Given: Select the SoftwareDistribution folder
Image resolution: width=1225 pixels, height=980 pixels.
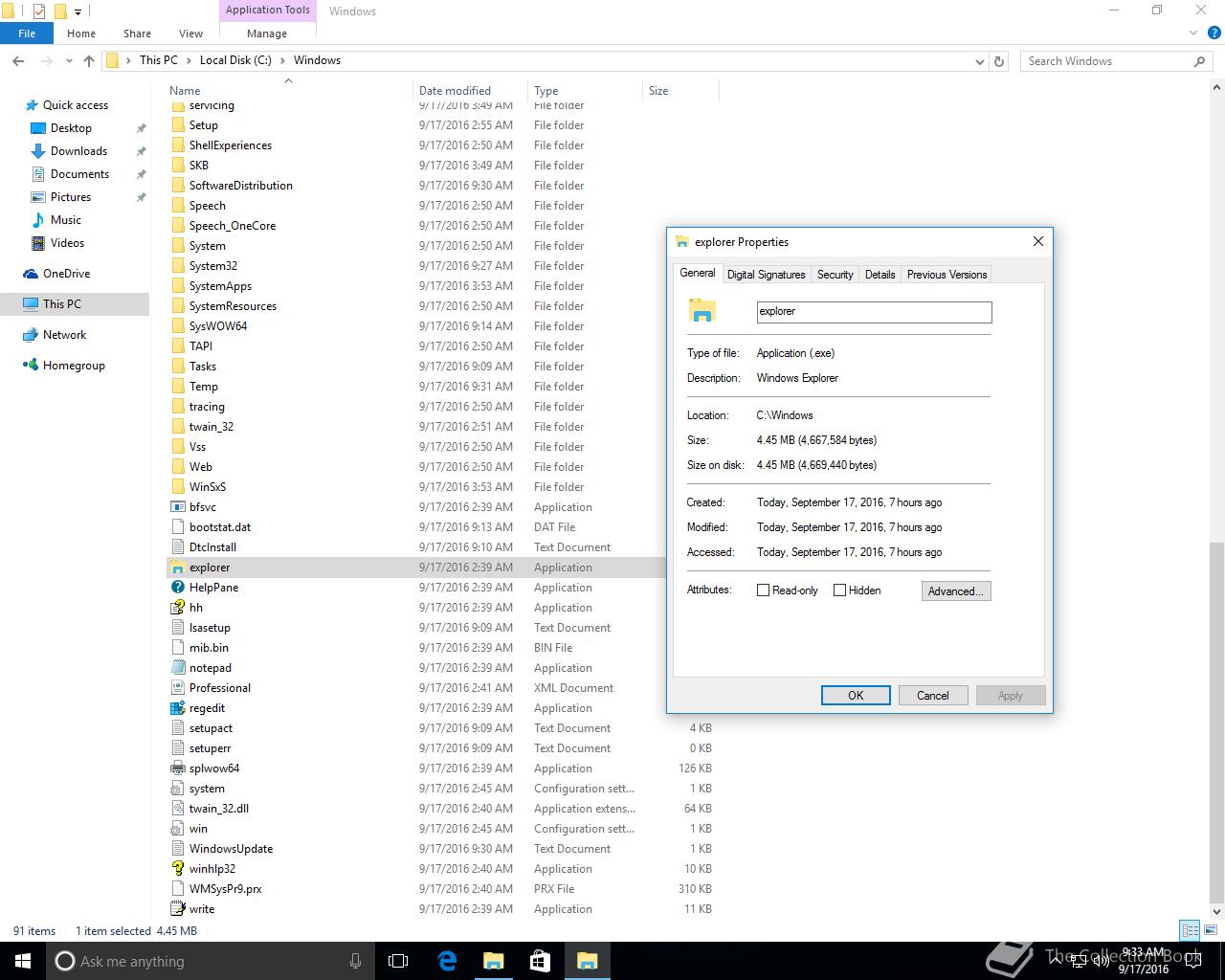Looking at the screenshot, I should point(240,186).
